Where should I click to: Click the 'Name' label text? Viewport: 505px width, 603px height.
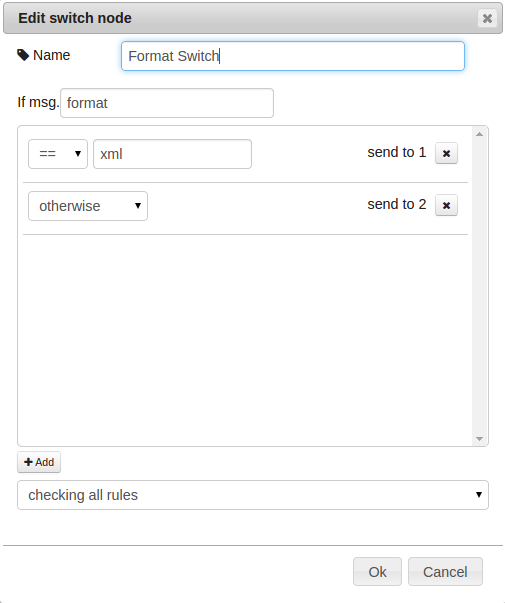52,55
